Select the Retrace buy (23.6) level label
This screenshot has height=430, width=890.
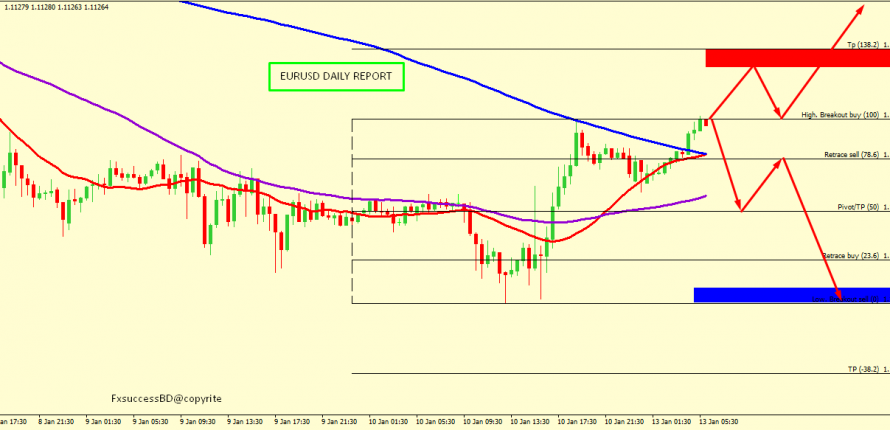[853, 256]
